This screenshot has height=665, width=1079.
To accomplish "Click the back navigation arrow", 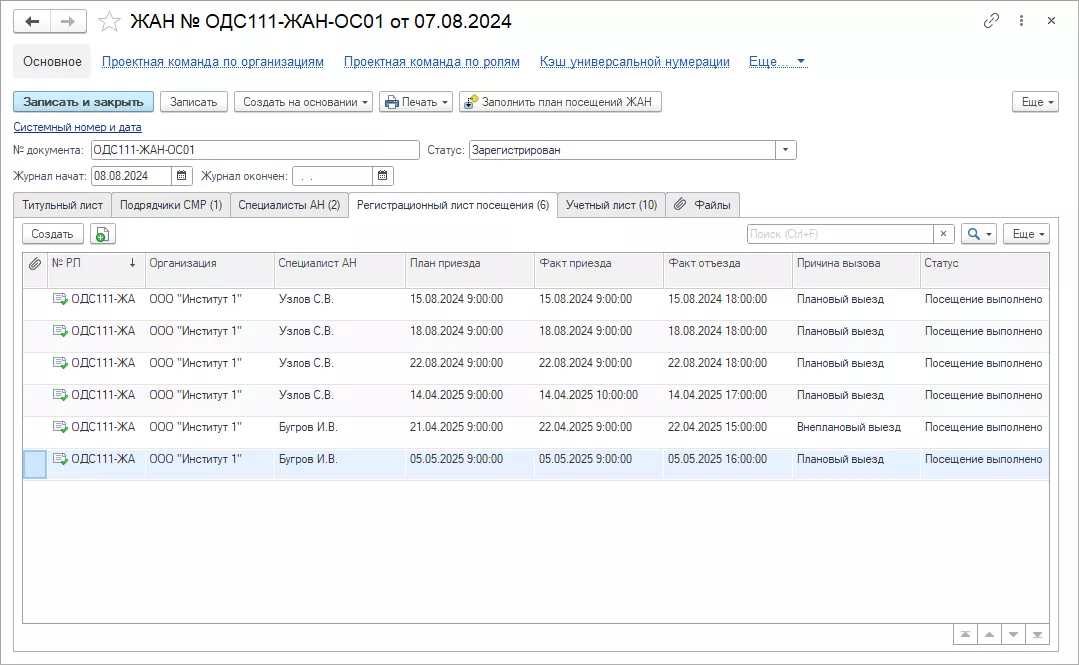I will (x=32, y=21).
